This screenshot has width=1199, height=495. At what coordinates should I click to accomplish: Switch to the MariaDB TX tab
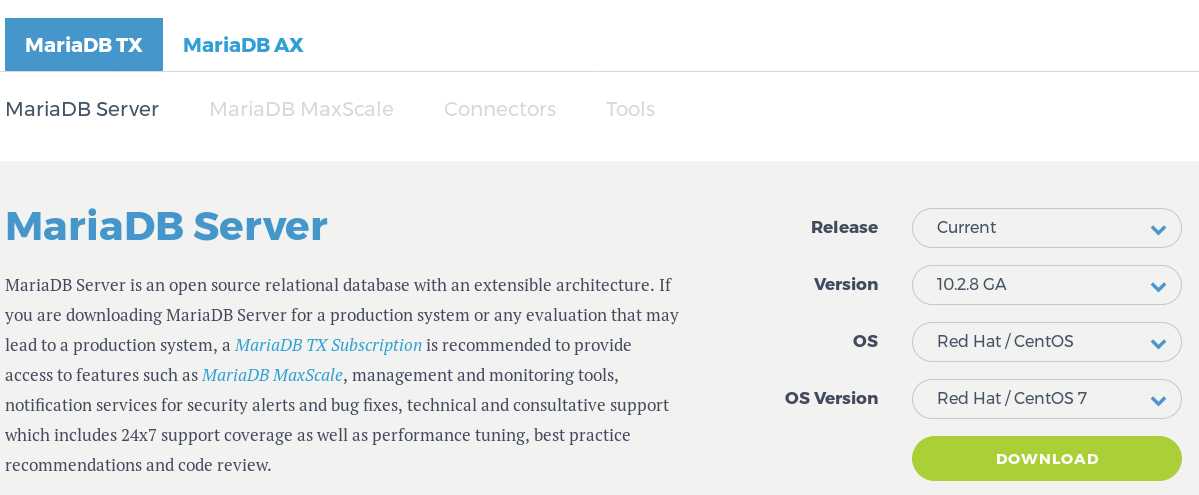(83, 44)
